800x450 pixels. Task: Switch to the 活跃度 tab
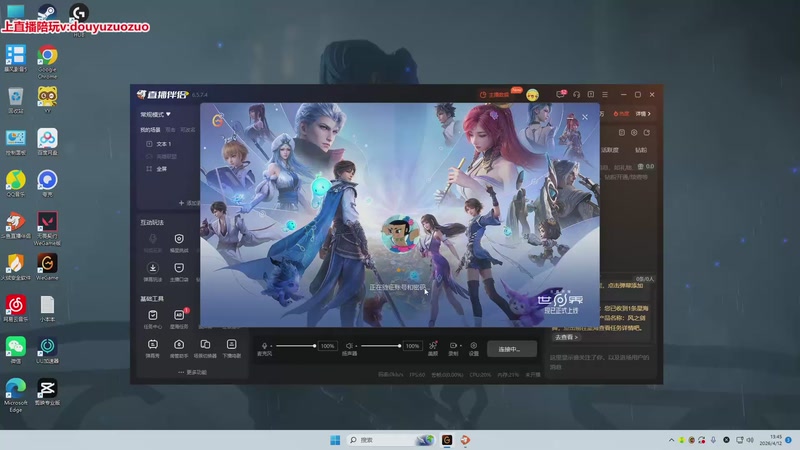point(610,150)
